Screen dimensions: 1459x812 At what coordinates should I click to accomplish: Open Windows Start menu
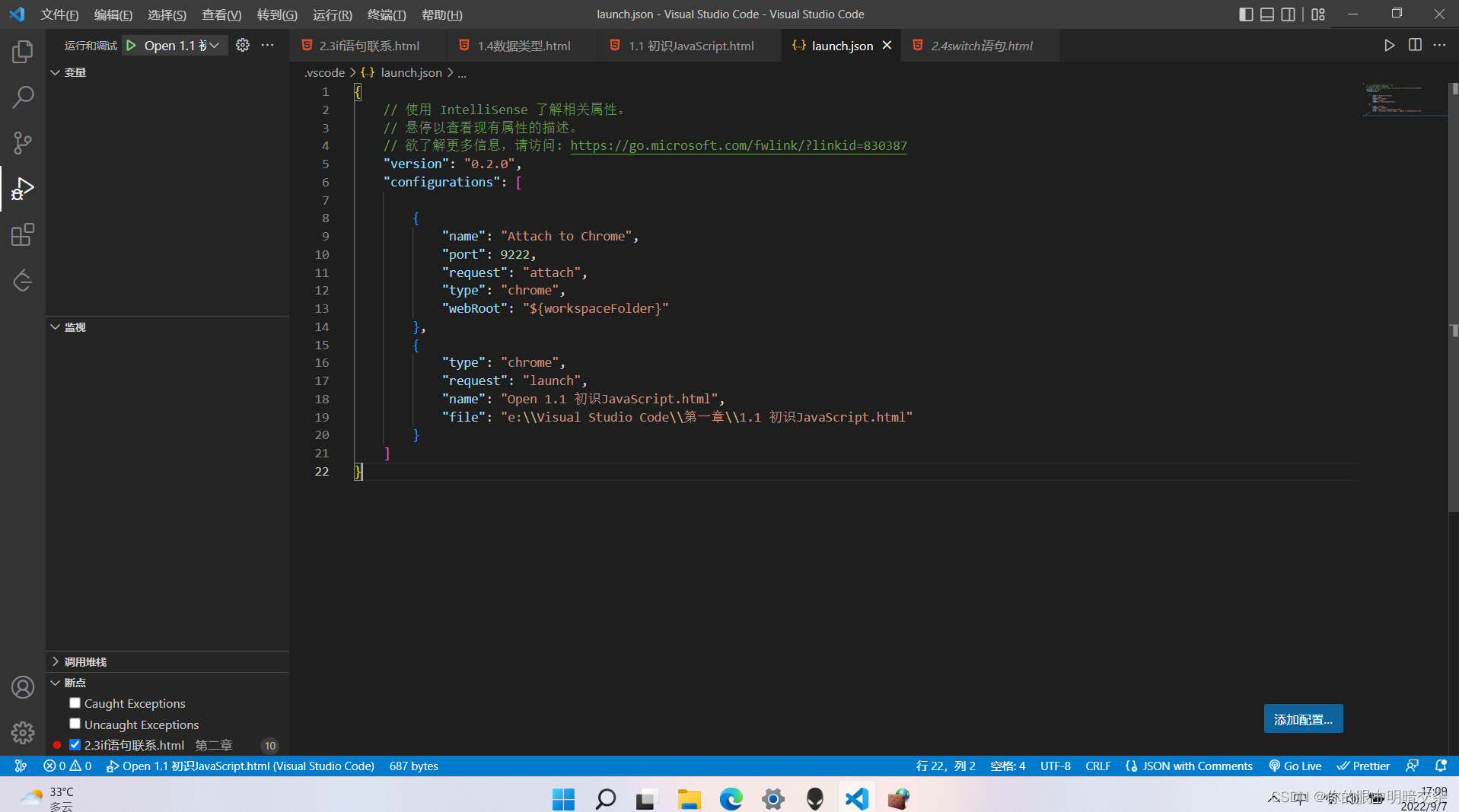click(564, 798)
